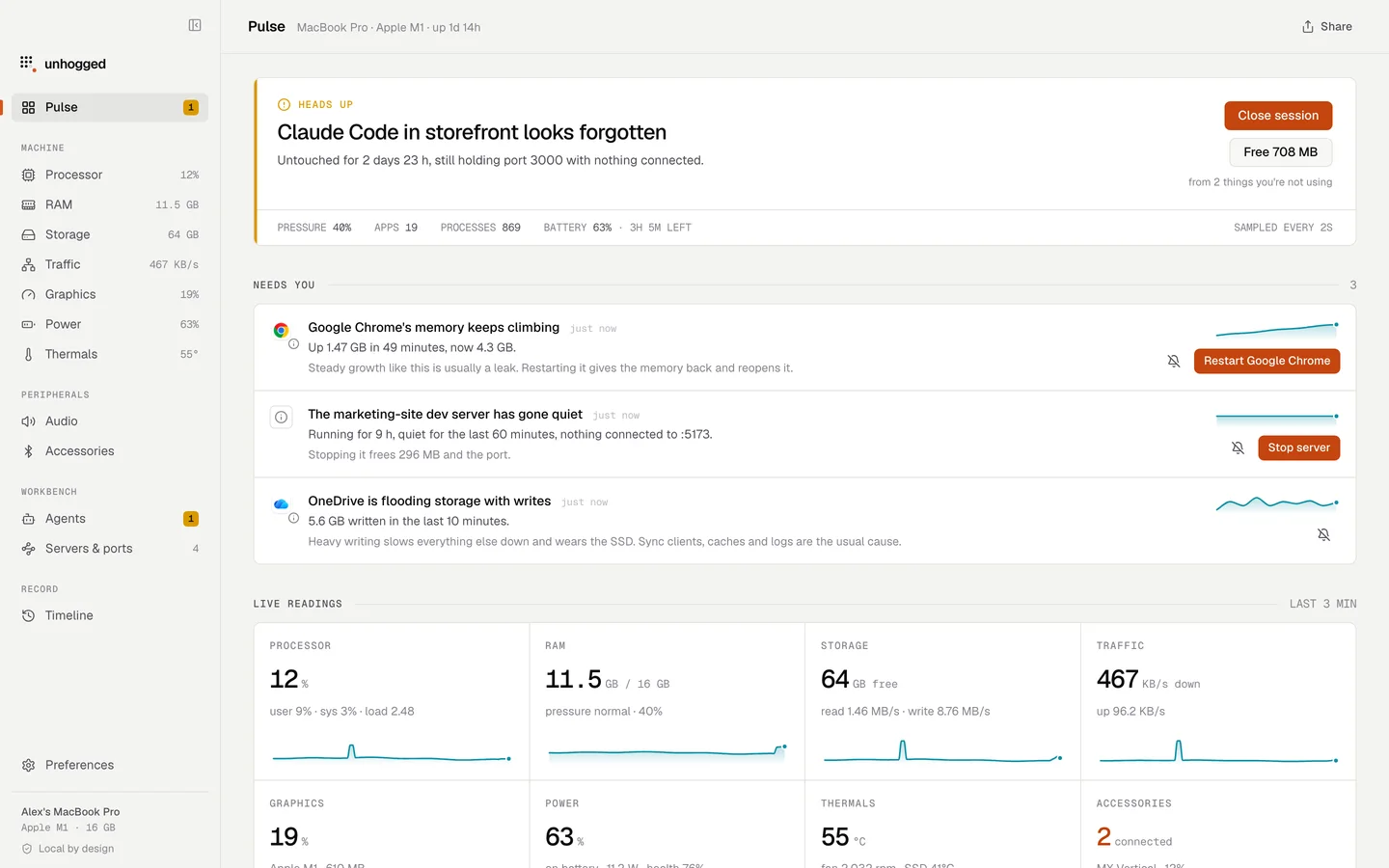
Task: Click the Free 708 MB button
Action: (1280, 152)
